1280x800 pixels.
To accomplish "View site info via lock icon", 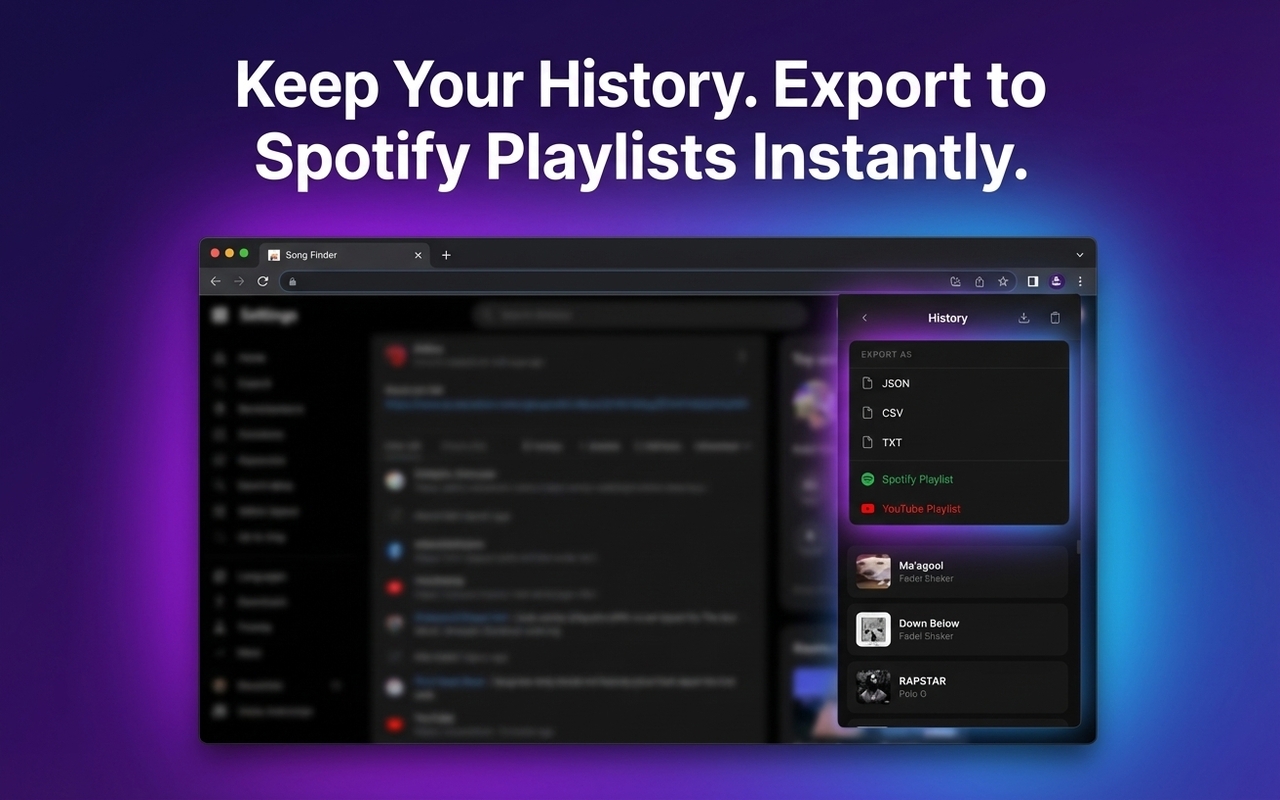I will coord(293,282).
